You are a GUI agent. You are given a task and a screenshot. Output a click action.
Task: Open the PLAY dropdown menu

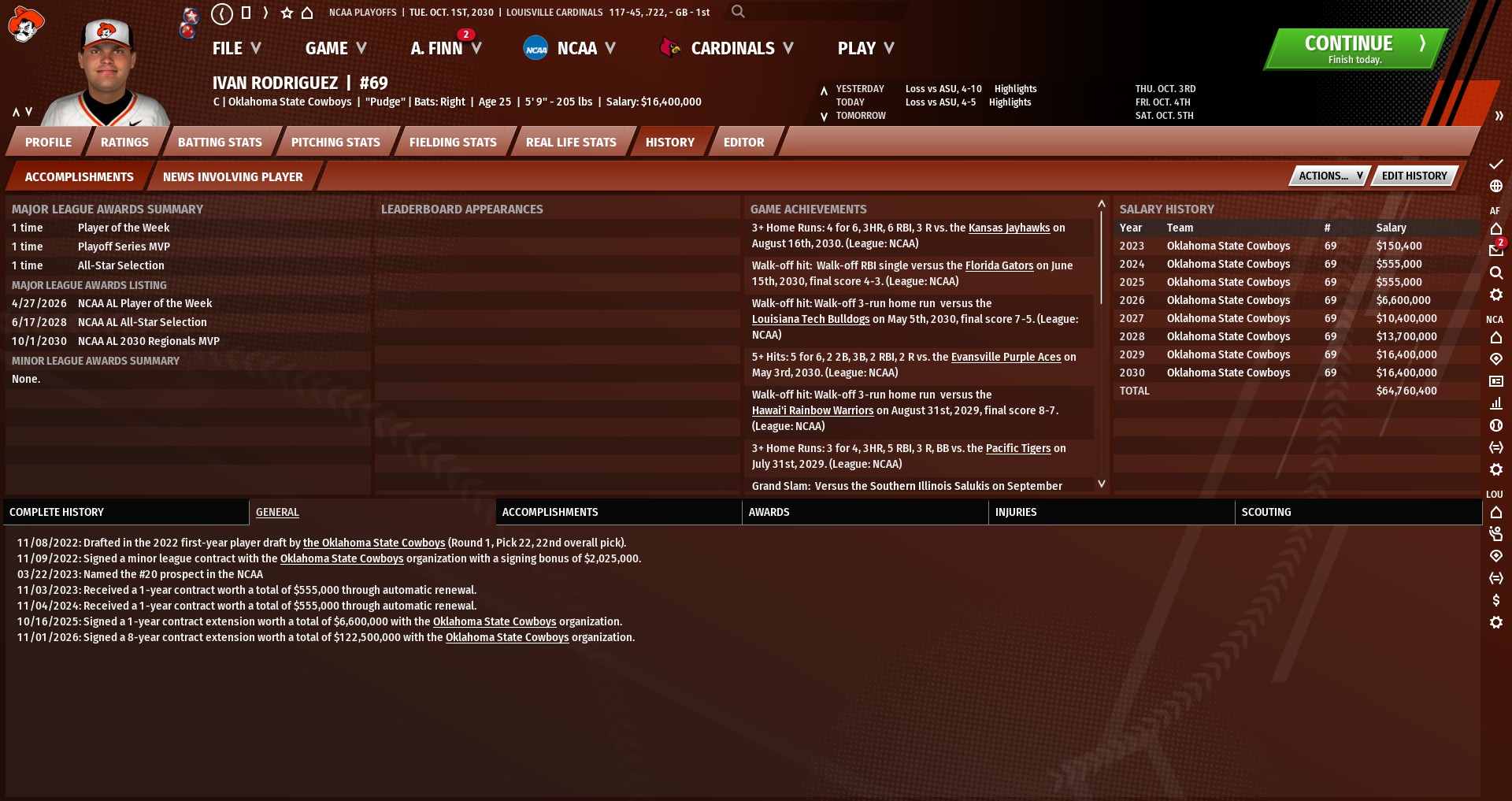866,48
